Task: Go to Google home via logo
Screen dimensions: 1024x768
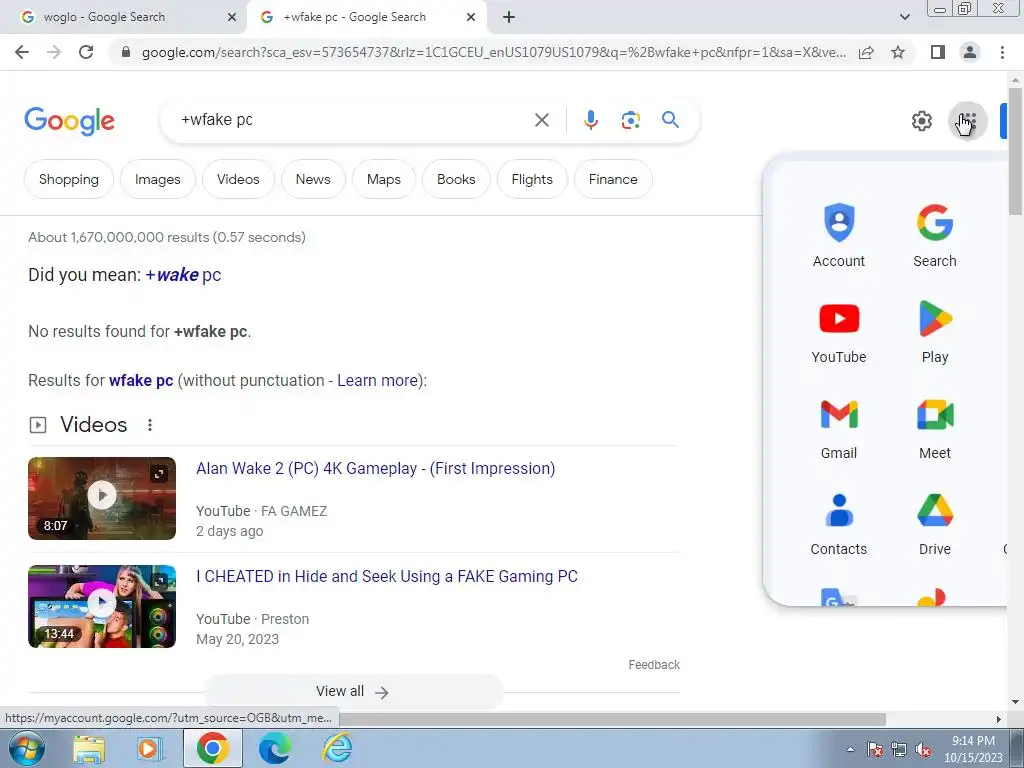Action: [x=69, y=121]
